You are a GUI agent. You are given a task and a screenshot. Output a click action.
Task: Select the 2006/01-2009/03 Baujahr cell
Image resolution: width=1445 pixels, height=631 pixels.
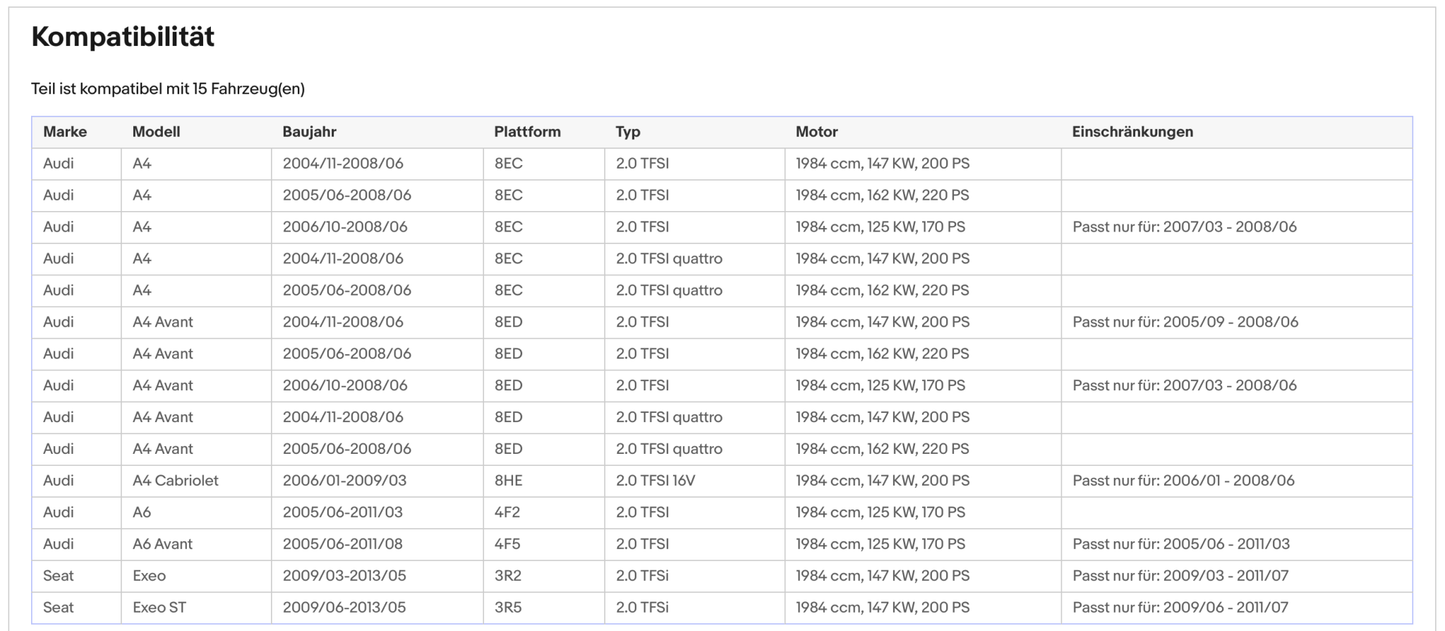point(344,481)
